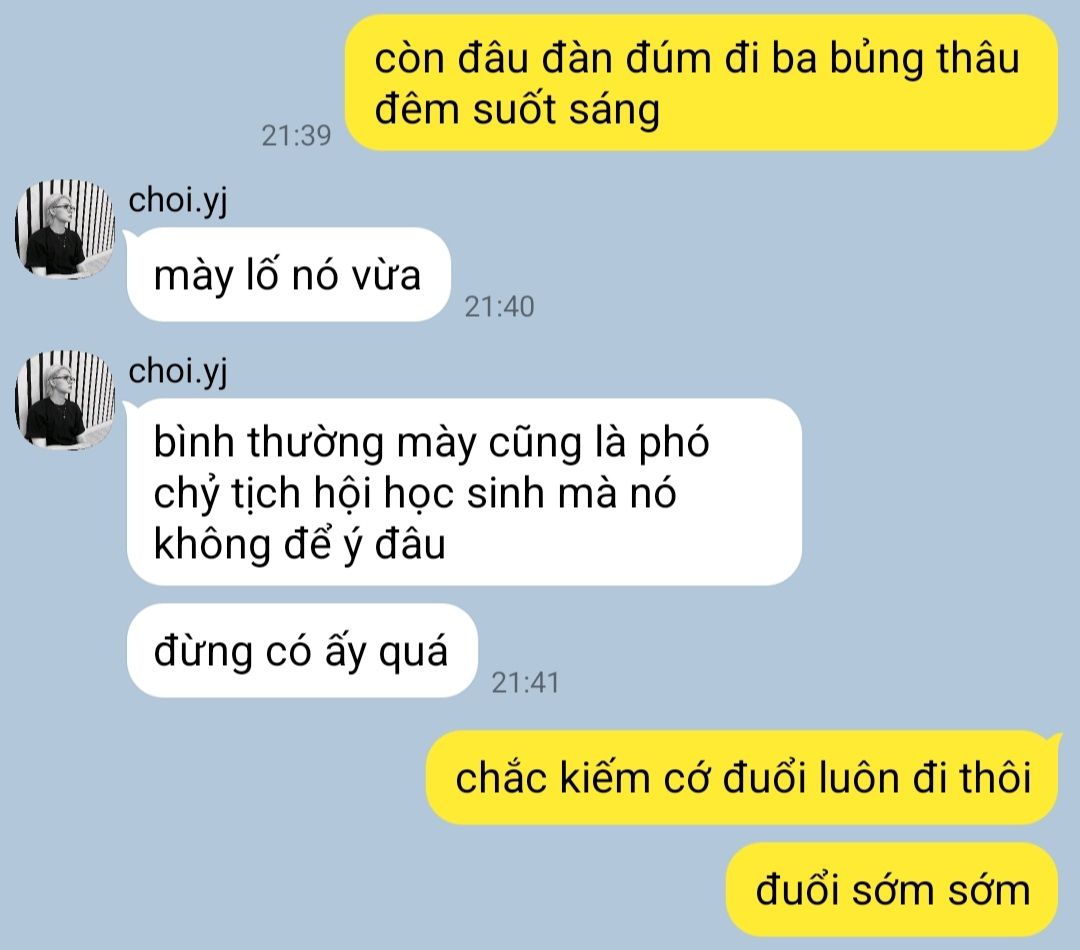Image resolution: width=1080 pixels, height=950 pixels.
Task: Tap the word "vừa" in white bubble
Action: point(386,276)
